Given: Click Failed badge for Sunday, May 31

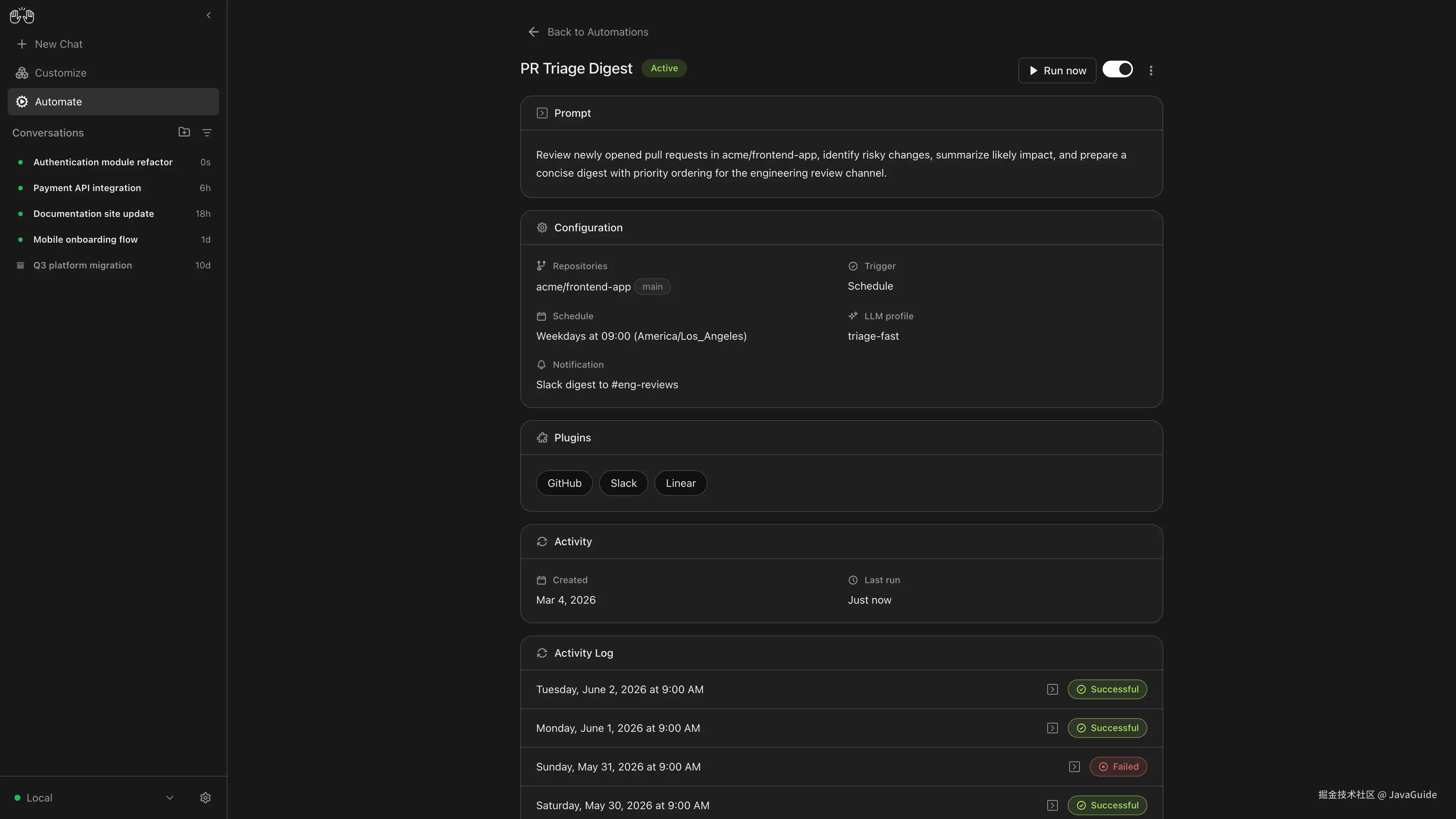Looking at the screenshot, I should click(x=1118, y=767).
